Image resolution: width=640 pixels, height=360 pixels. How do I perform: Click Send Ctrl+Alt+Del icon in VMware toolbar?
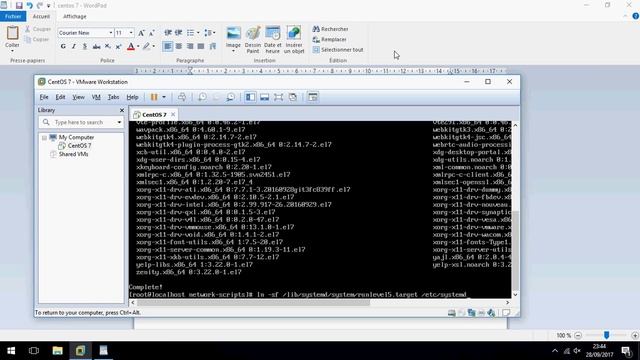click(182, 97)
